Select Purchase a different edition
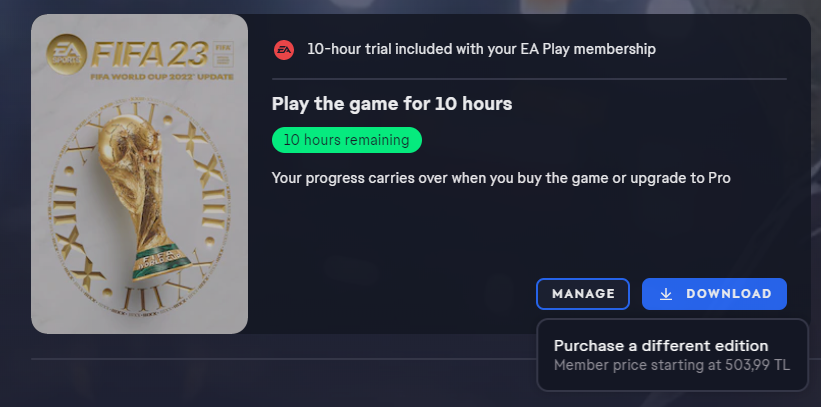The width and height of the screenshot is (821, 407). [661, 346]
